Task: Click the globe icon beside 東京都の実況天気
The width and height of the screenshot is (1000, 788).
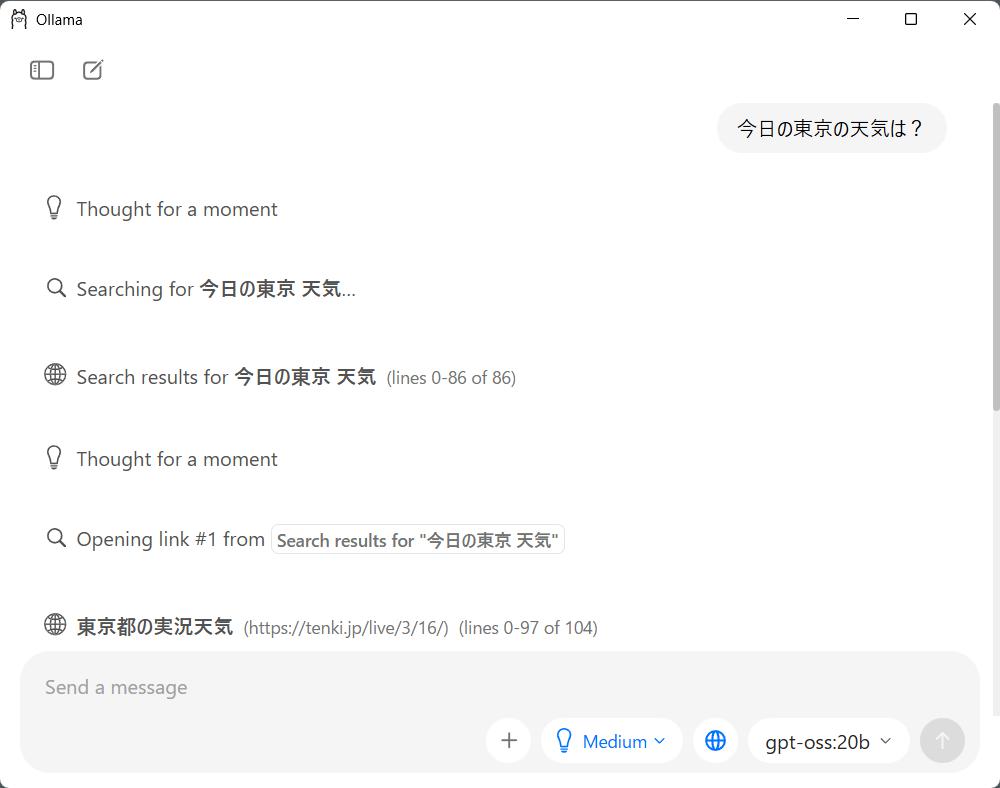Action: point(55,624)
